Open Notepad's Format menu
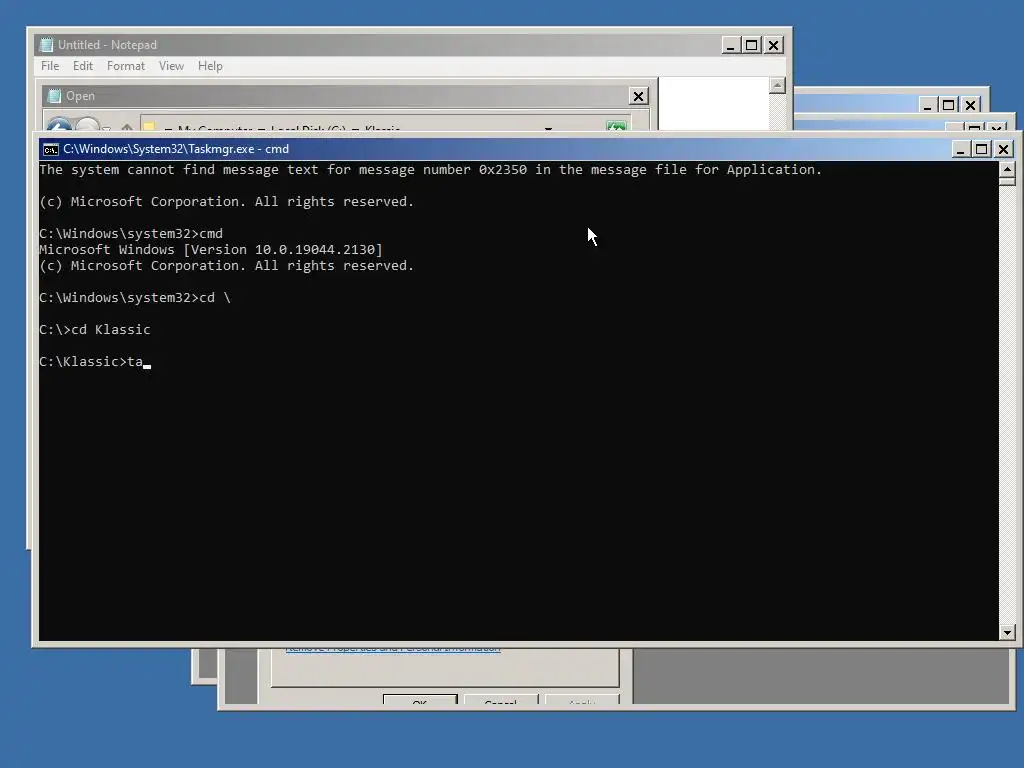 125,66
